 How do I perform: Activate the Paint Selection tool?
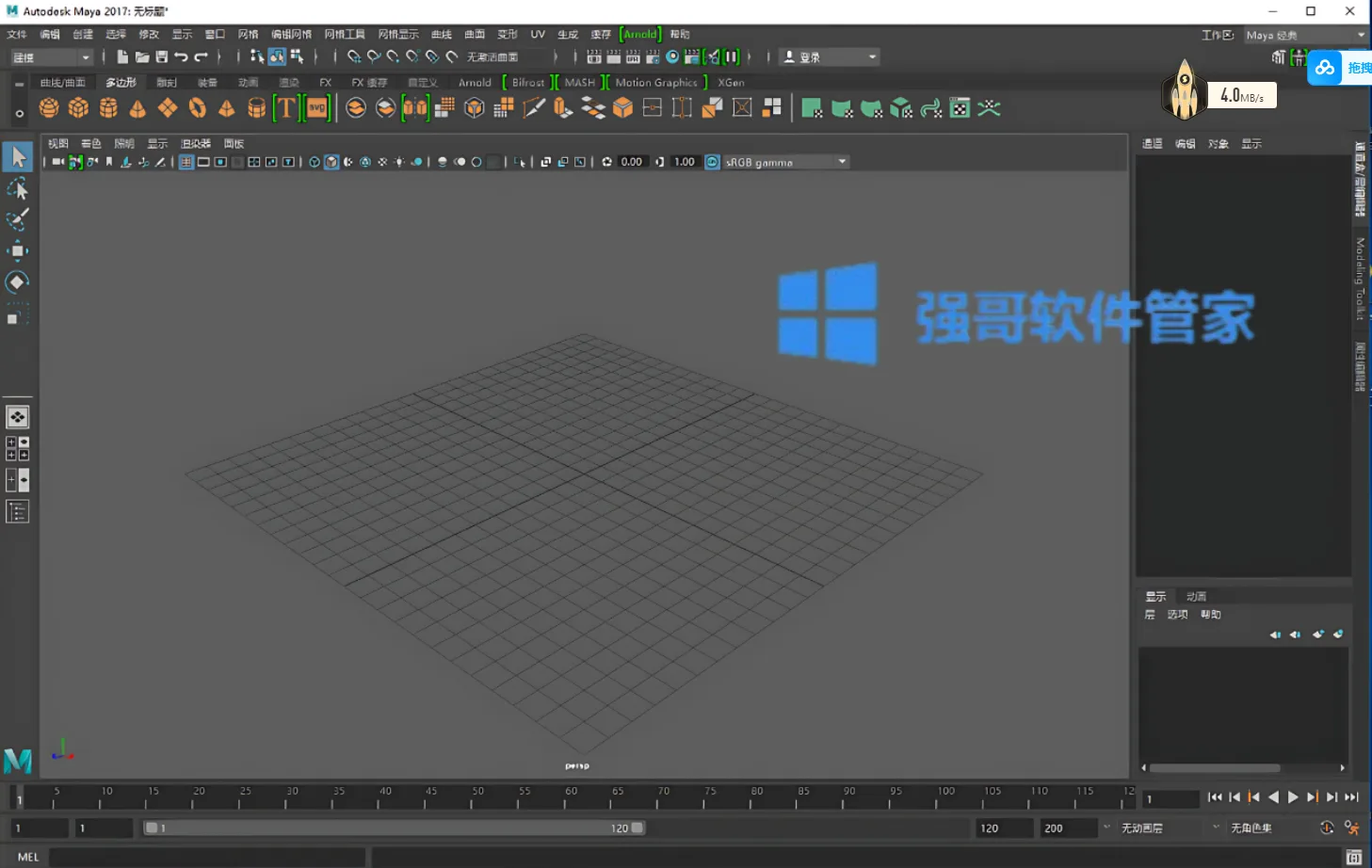18,218
